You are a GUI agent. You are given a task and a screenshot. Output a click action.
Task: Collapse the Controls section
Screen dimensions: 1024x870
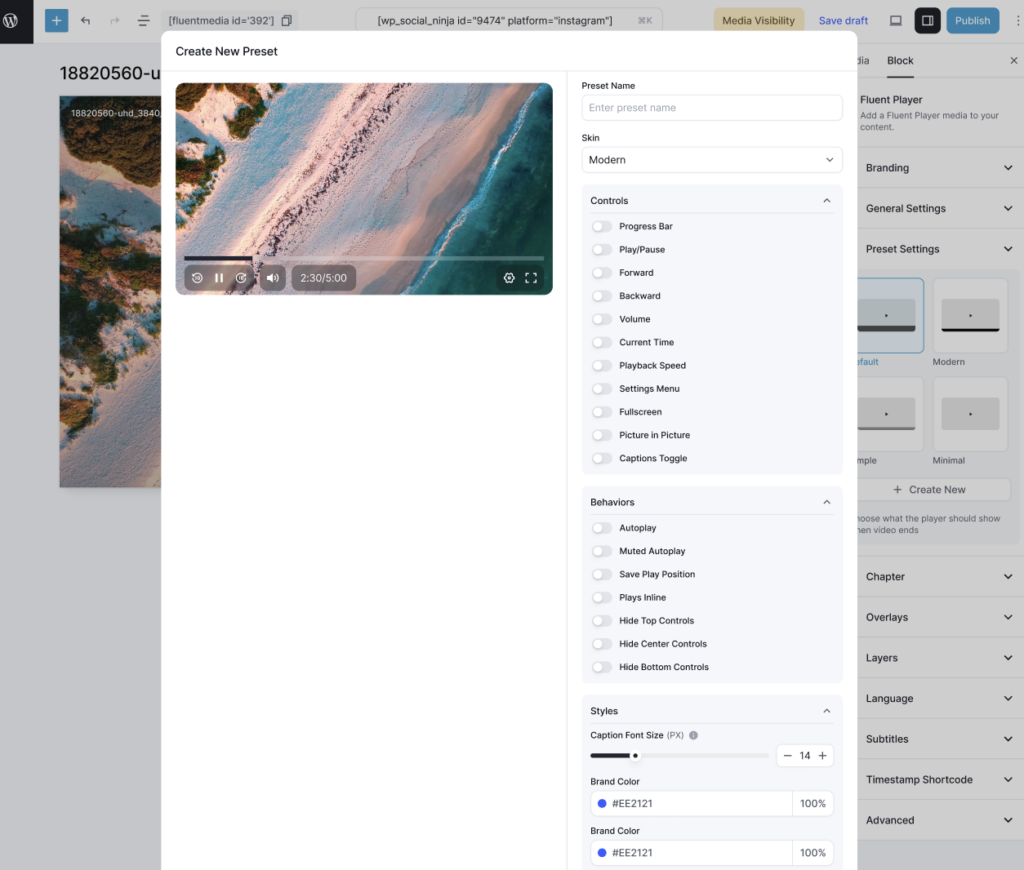pos(826,201)
